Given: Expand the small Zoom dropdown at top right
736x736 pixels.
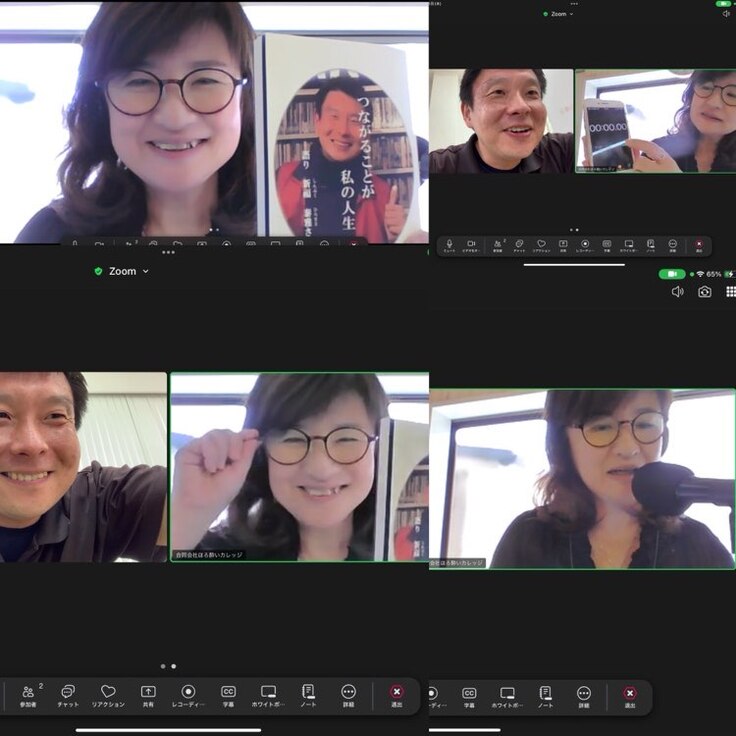Looking at the screenshot, I should point(558,14).
